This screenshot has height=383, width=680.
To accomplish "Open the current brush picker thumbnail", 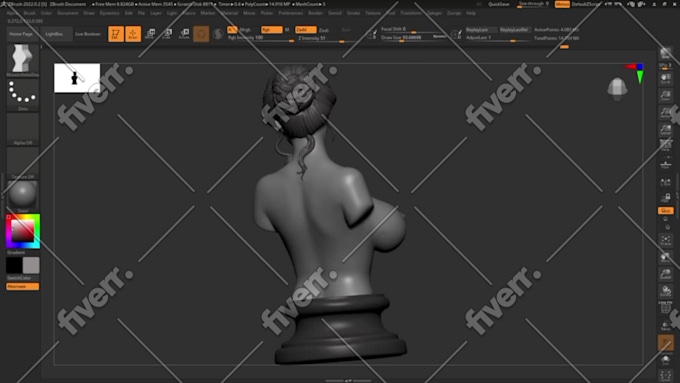I will click(x=23, y=59).
